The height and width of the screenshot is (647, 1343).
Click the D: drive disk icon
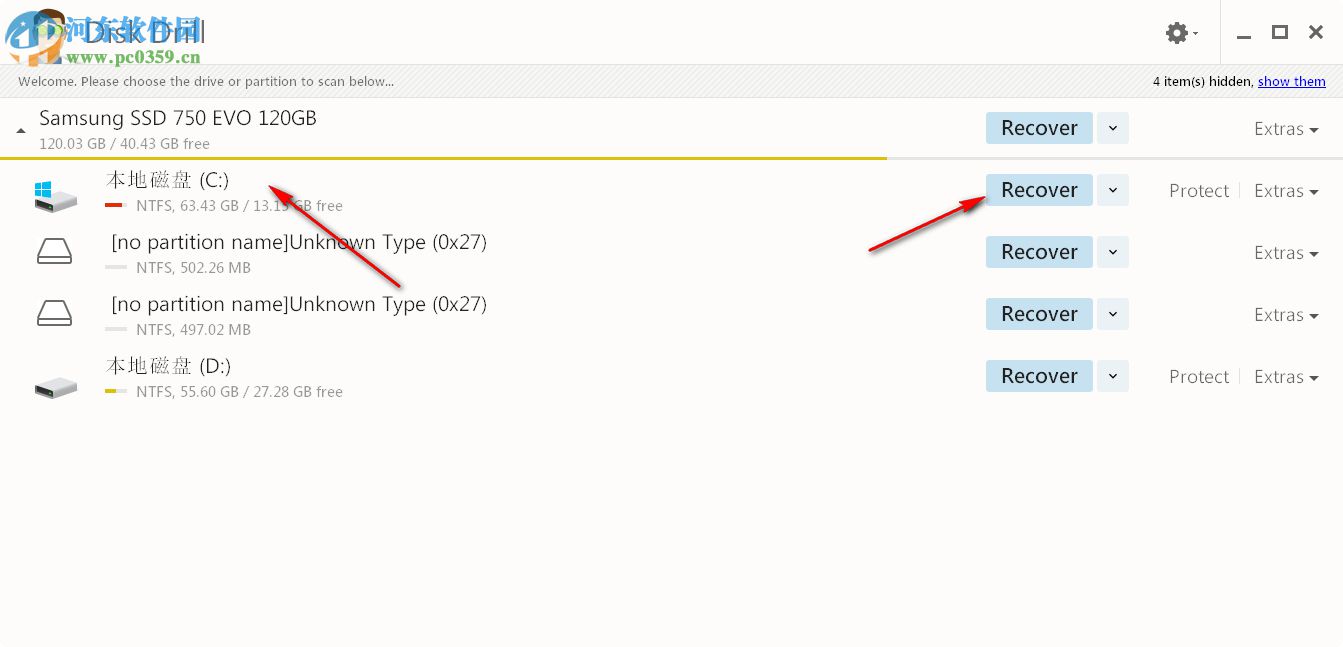(55, 386)
